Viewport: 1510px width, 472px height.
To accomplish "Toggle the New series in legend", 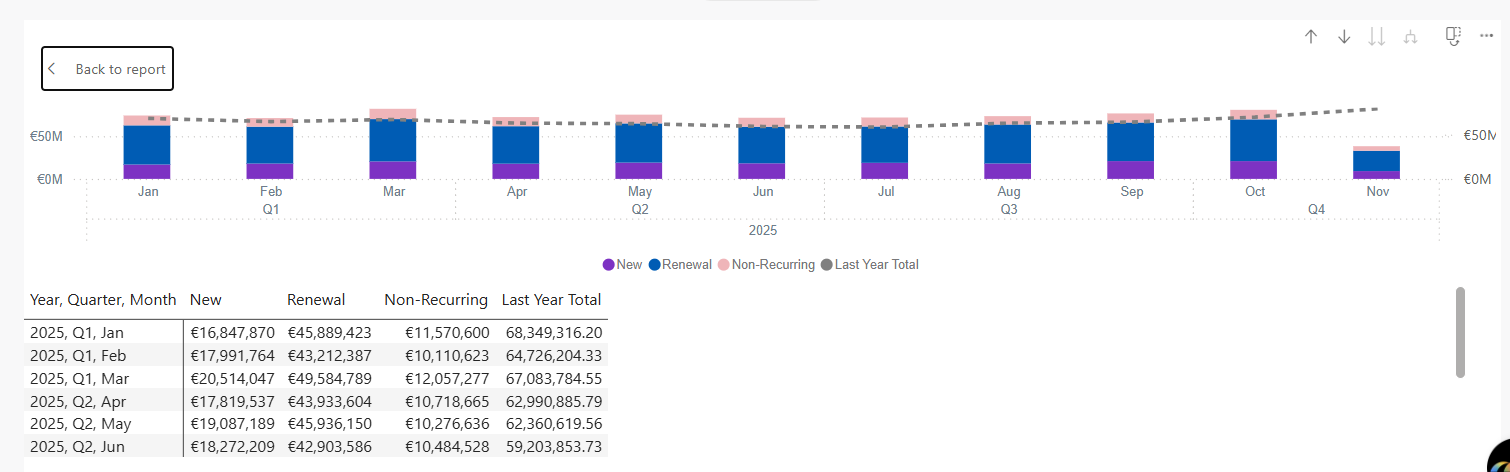I will click(622, 265).
